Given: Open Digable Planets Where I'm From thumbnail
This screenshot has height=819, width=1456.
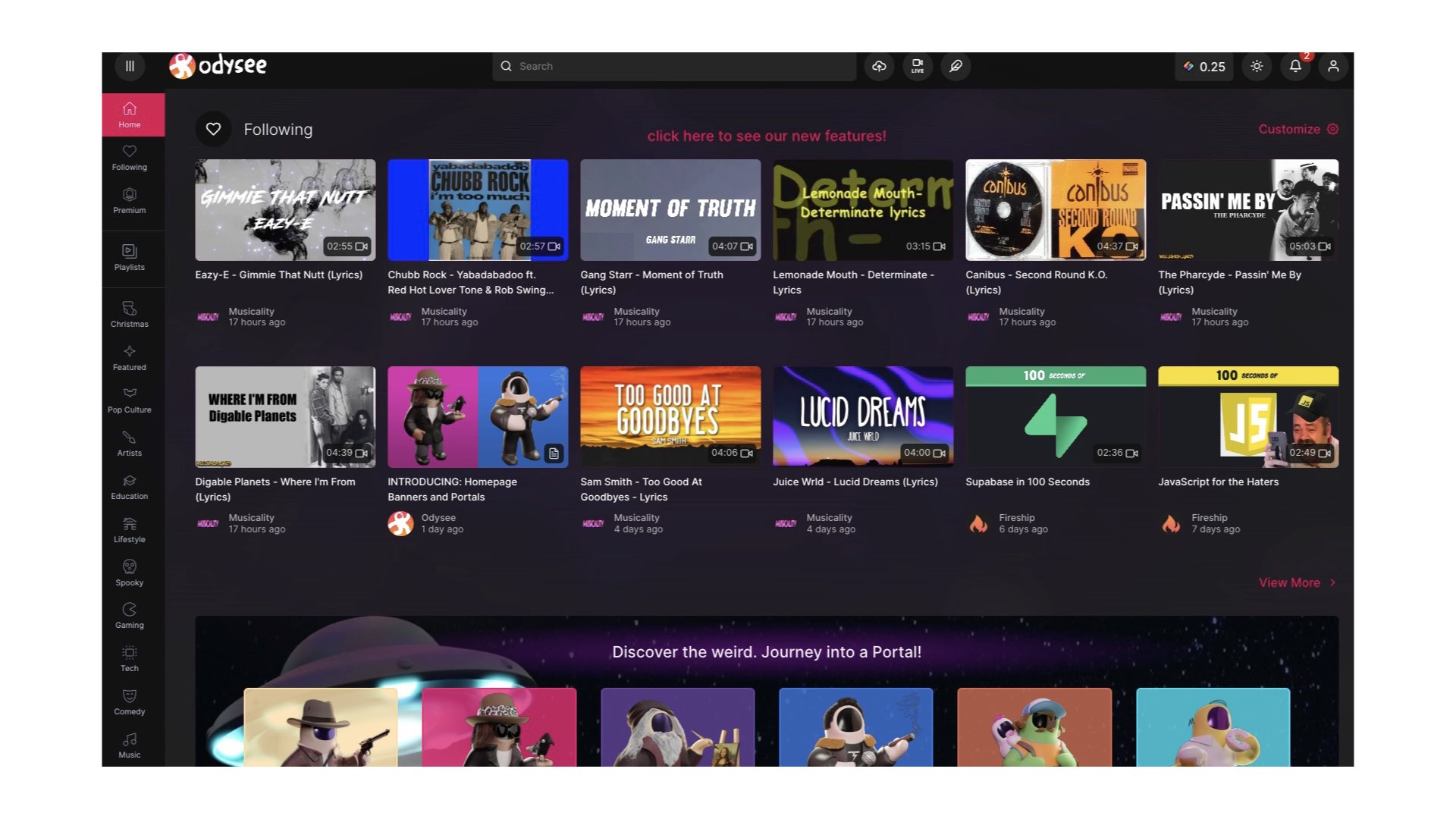Looking at the screenshot, I should 285,417.
